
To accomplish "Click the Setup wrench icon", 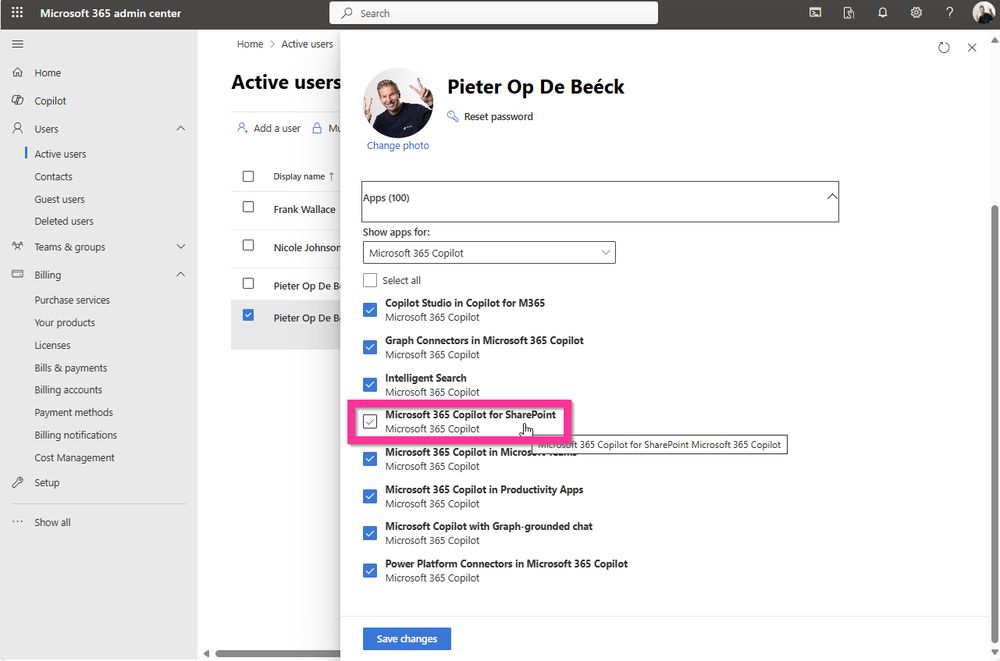I will tap(18, 482).
